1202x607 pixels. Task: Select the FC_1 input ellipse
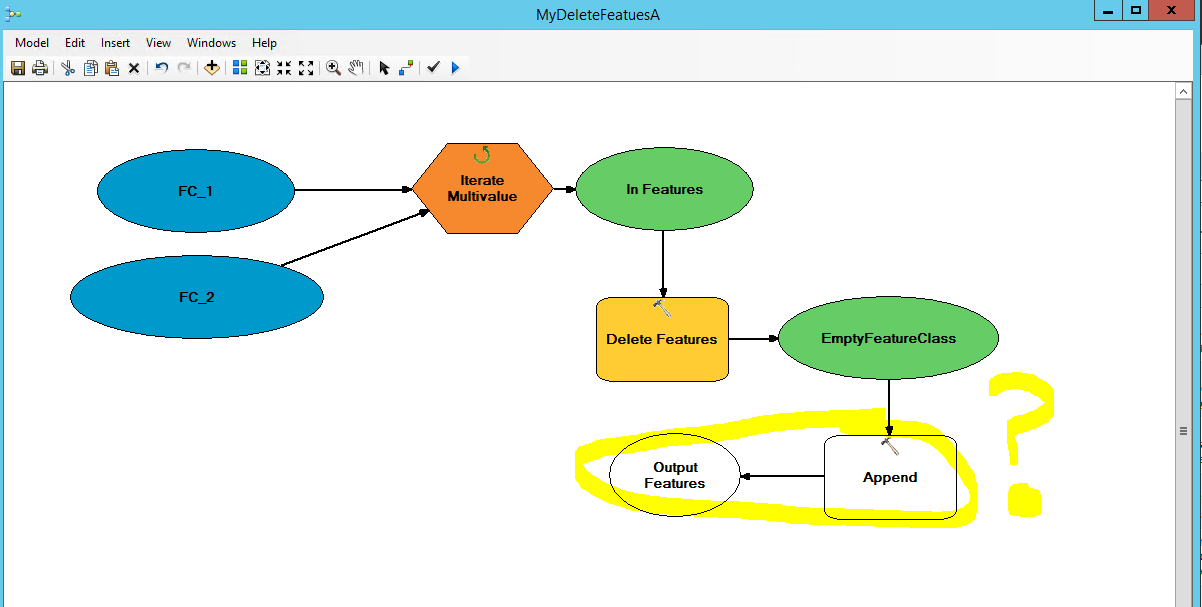tap(196, 190)
